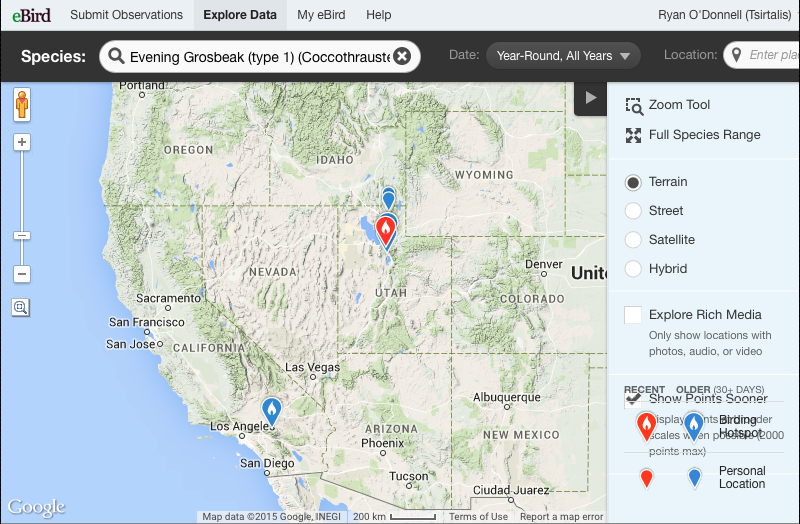The width and height of the screenshot is (800, 524).
Task: Select the Explore Data tab
Action: pos(240,15)
